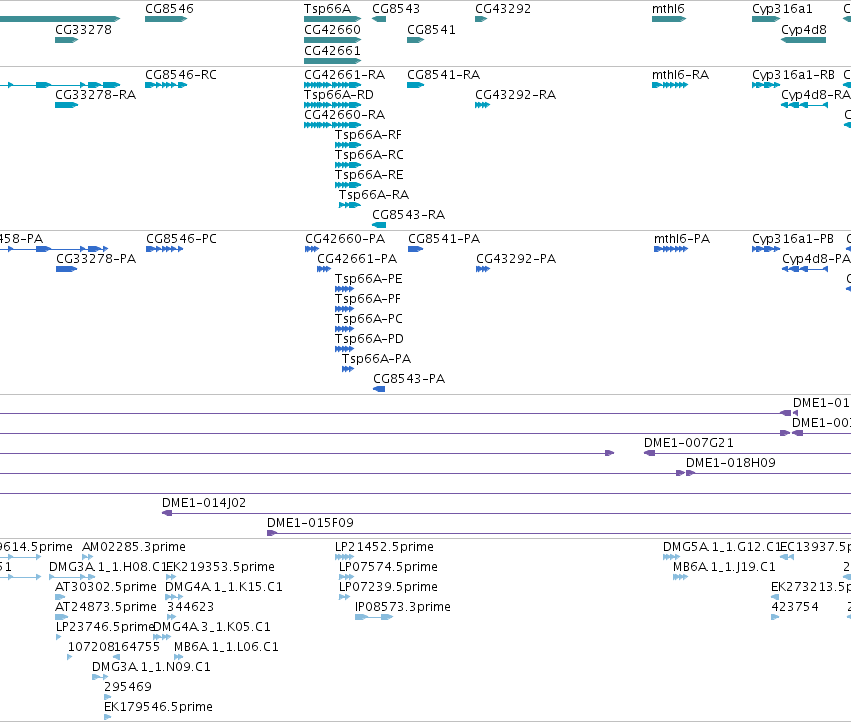This screenshot has height=722, width=851.
Task: Select the CG42661 gene bar
Action: click(332, 61)
